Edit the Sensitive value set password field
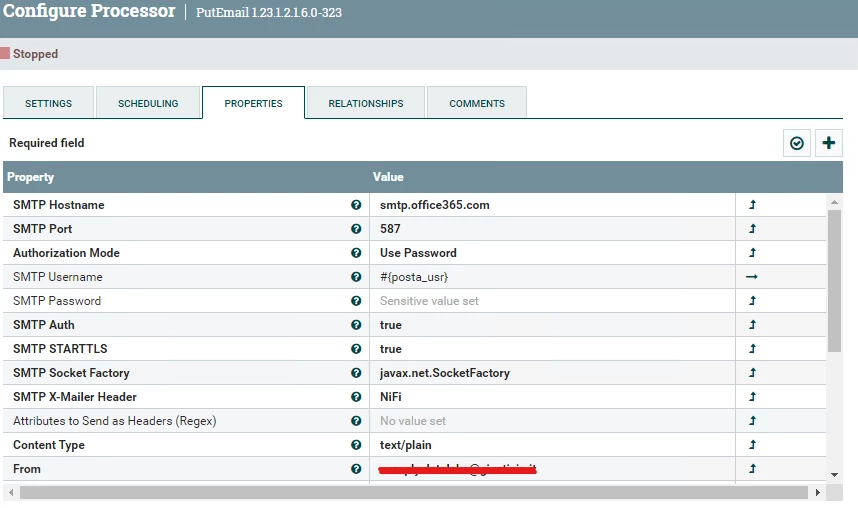Viewport: 858px width, 508px height. tap(552, 301)
